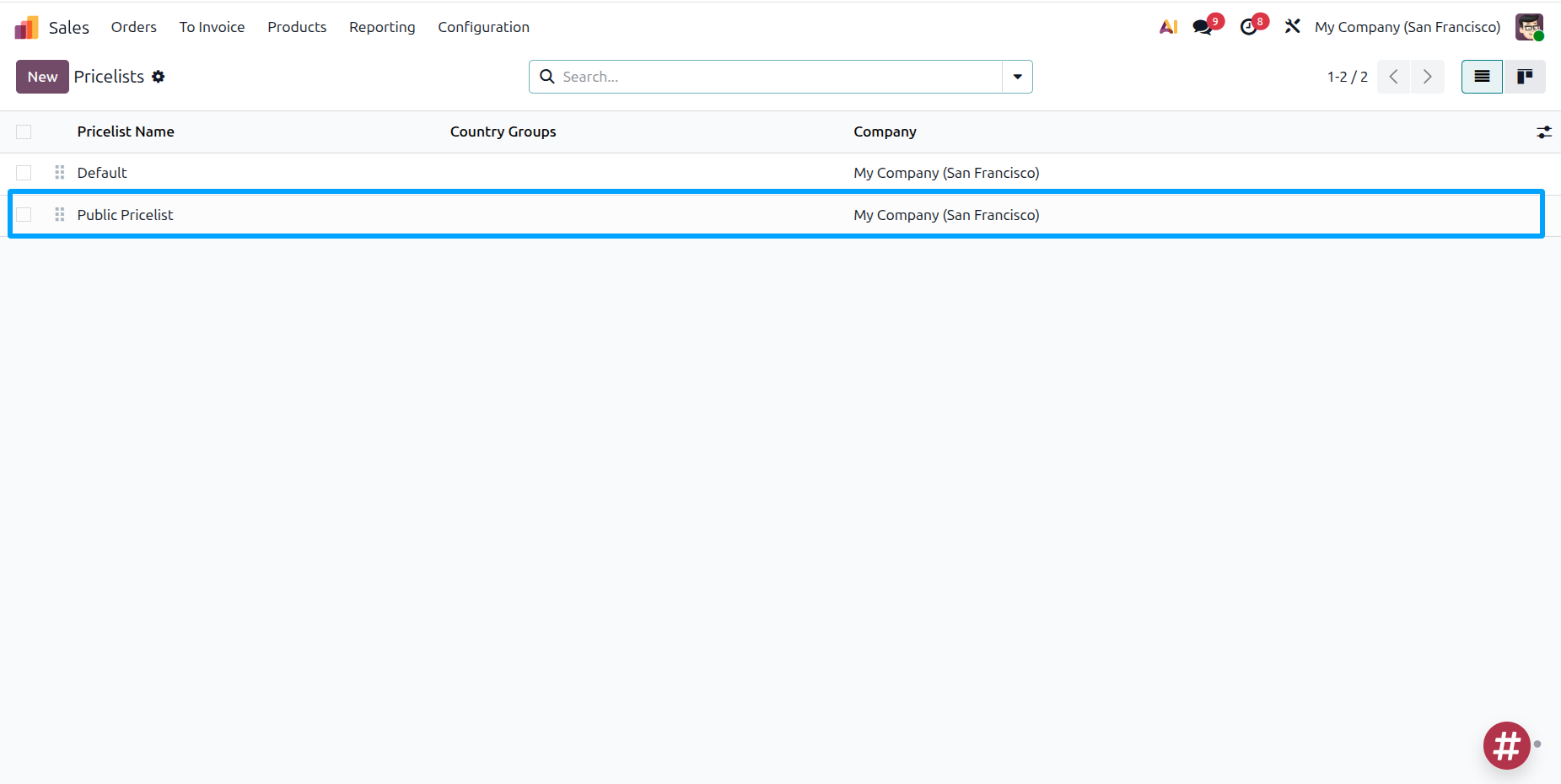This screenshot has width=1561, height=784.
Task: Check the Public Pricelist row checkbox
Action: 24,214
